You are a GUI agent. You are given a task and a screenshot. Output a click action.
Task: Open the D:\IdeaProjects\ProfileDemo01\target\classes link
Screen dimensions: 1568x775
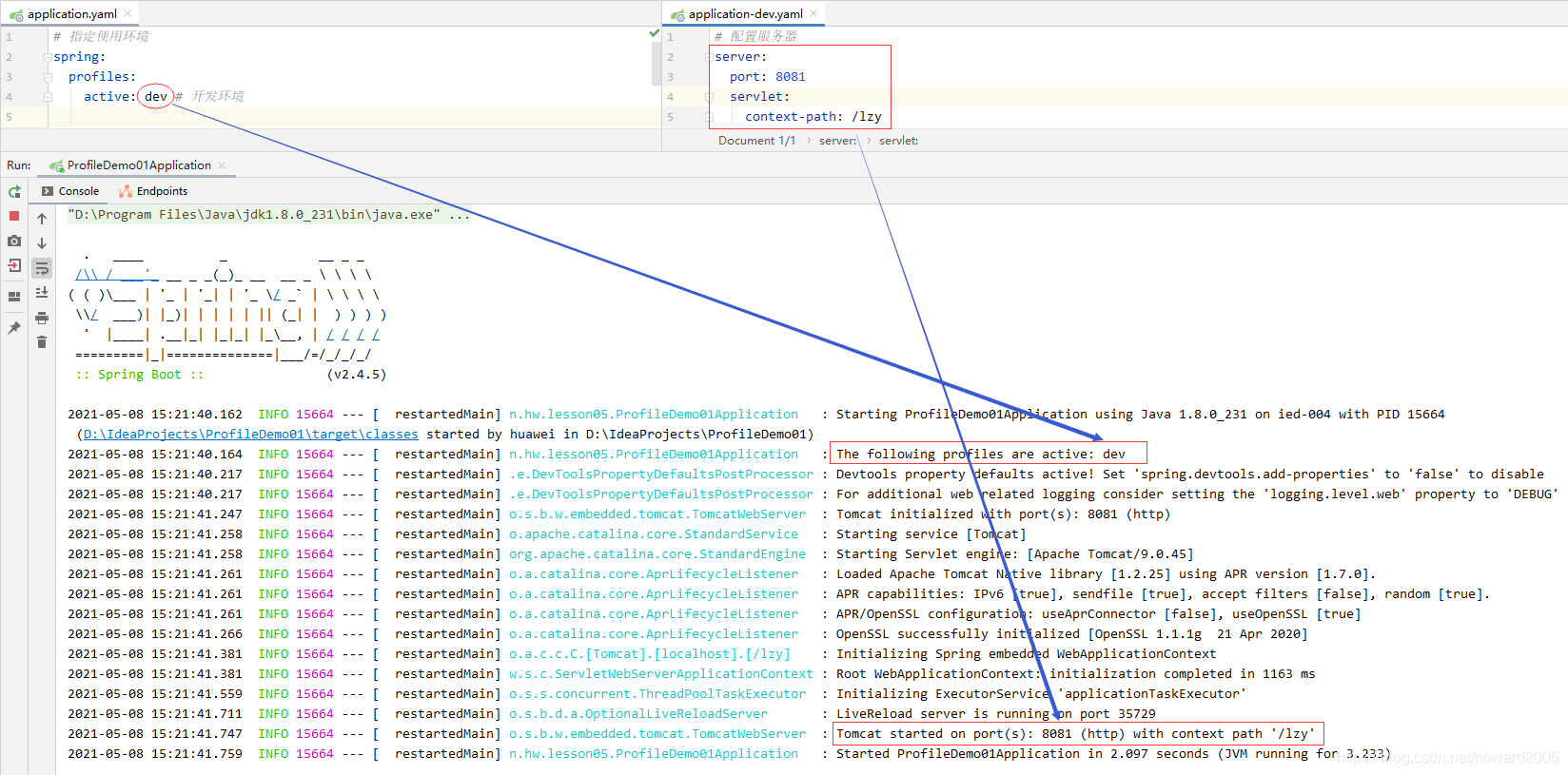tap(251, 435)
